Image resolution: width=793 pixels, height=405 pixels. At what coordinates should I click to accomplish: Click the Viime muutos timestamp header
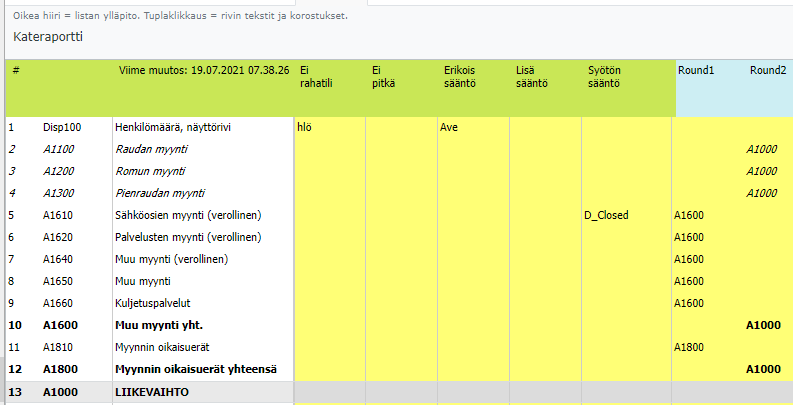(x=204, y=71)
